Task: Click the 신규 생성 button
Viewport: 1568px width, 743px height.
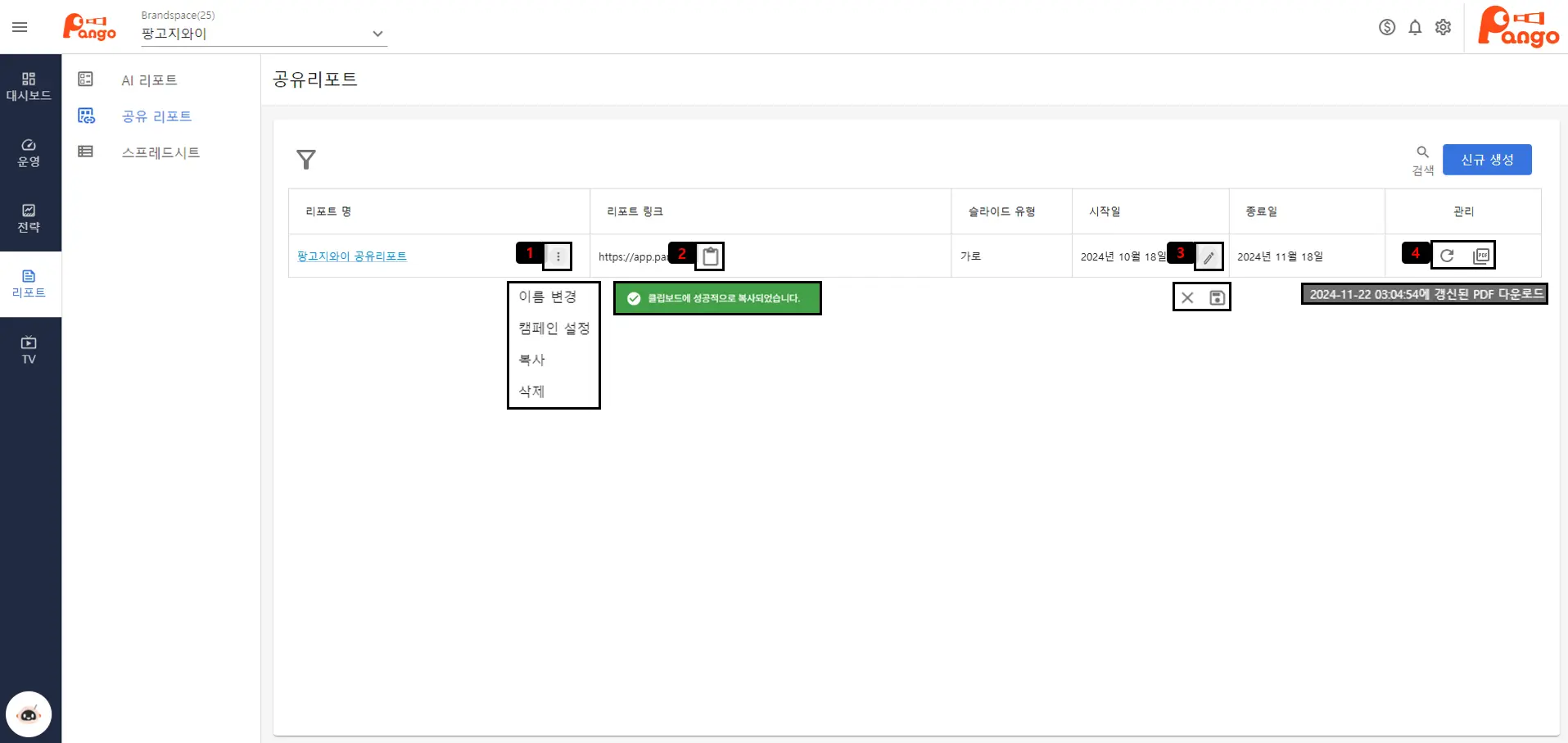Action: (x=1486, y=160)
